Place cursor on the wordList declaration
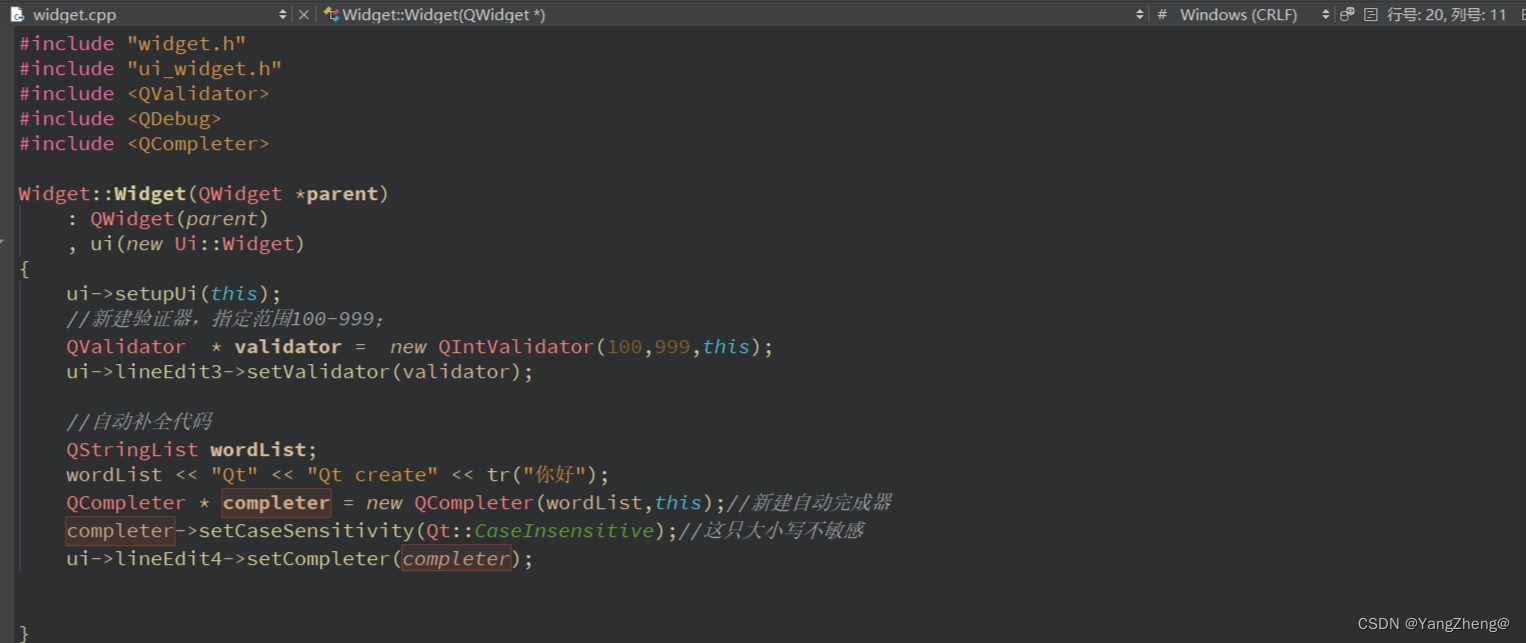The height and width of the screenshot is (643, 1526). (x=258, y=449)
